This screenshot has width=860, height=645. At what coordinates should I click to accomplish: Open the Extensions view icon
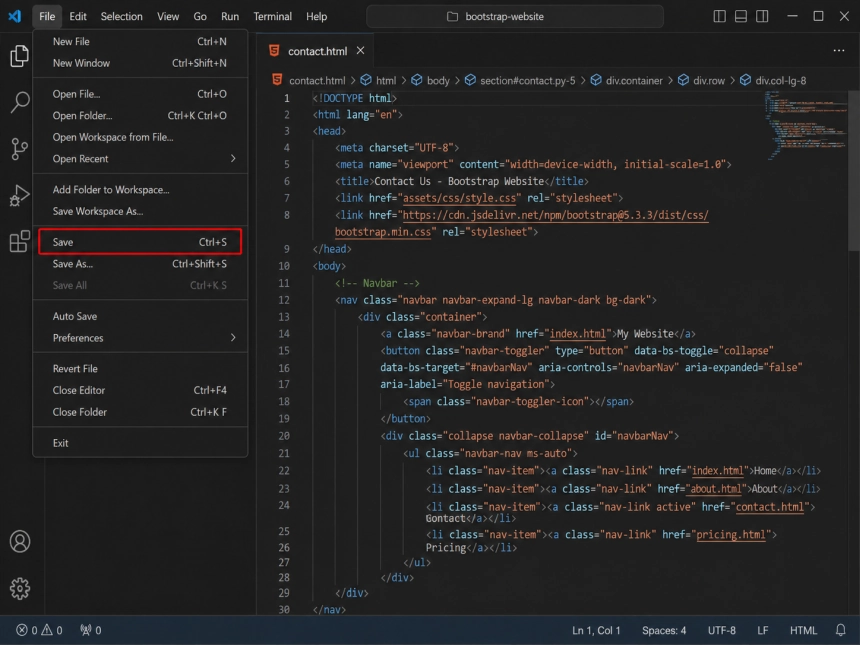[x=19, y=241]
